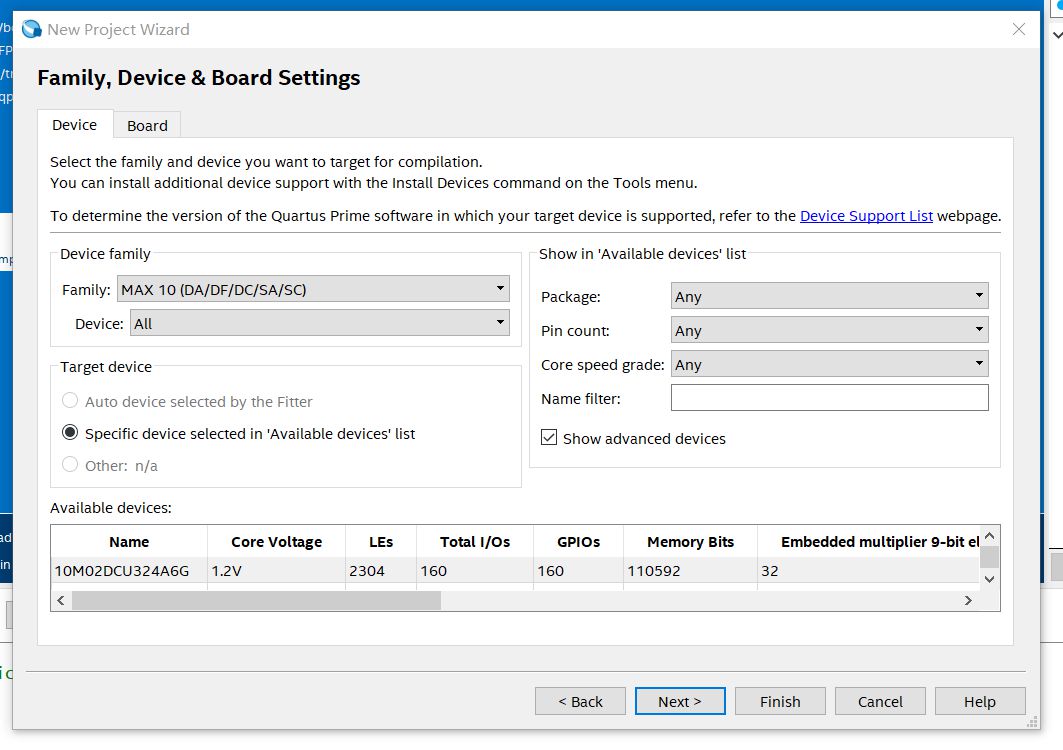The width and height of the screenshot is (1063, 750).
Task: Select Specific device in Available devices list option
Action: (70, 433)
